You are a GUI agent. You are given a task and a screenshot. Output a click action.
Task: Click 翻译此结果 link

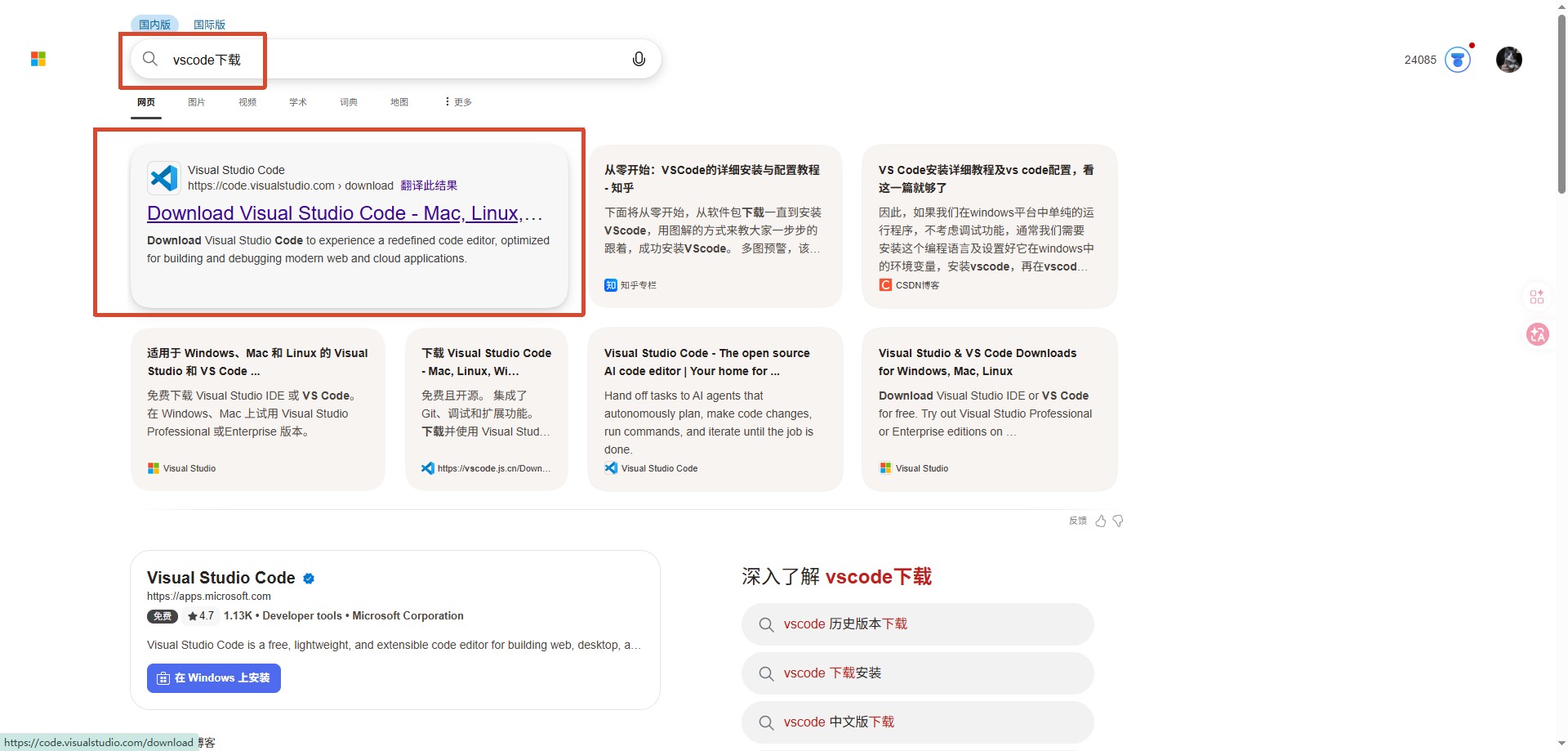(x=429, y=186)
